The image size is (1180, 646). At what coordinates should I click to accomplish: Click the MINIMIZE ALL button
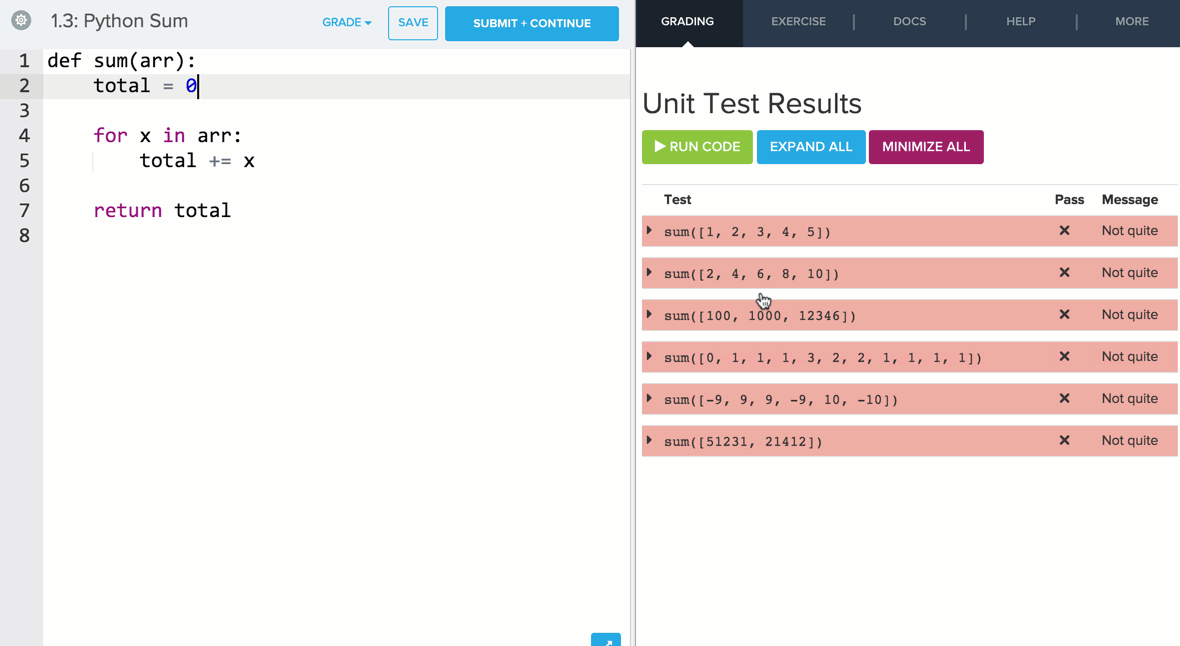925,147
